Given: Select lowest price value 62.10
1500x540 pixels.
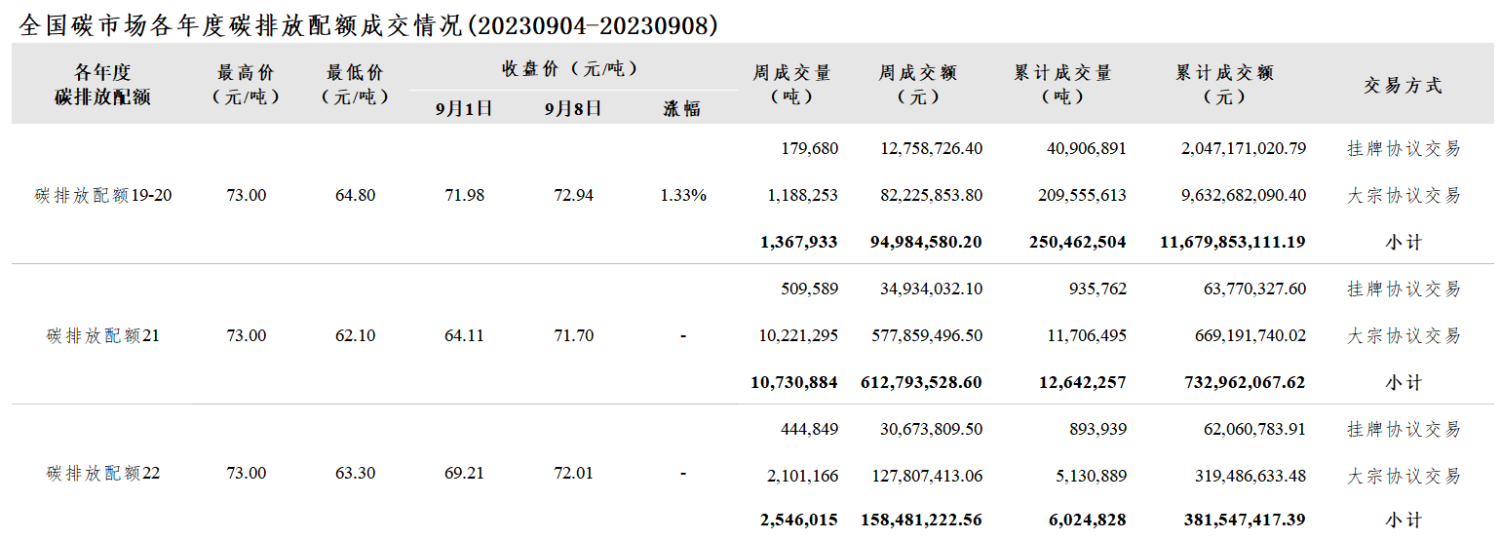Looking at the screenshot, I should (x=355, y=336).
